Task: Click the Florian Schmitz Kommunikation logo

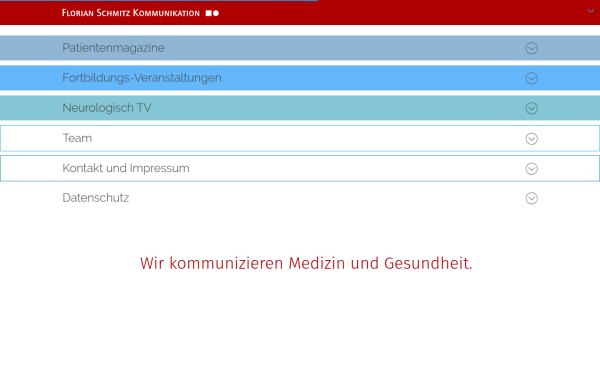Action: point(140,13)
